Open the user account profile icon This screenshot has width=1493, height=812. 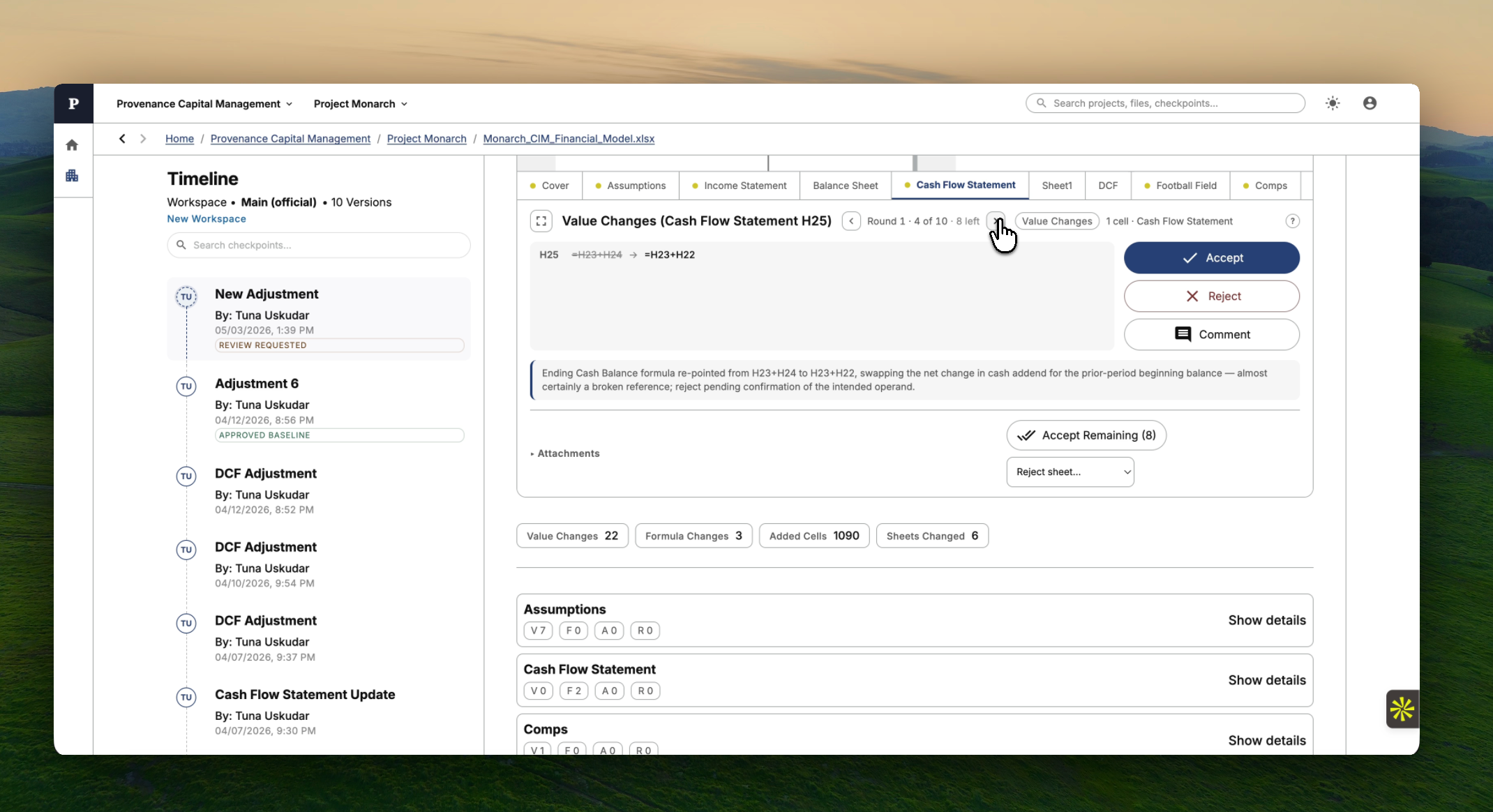[x=1370, y=103]
